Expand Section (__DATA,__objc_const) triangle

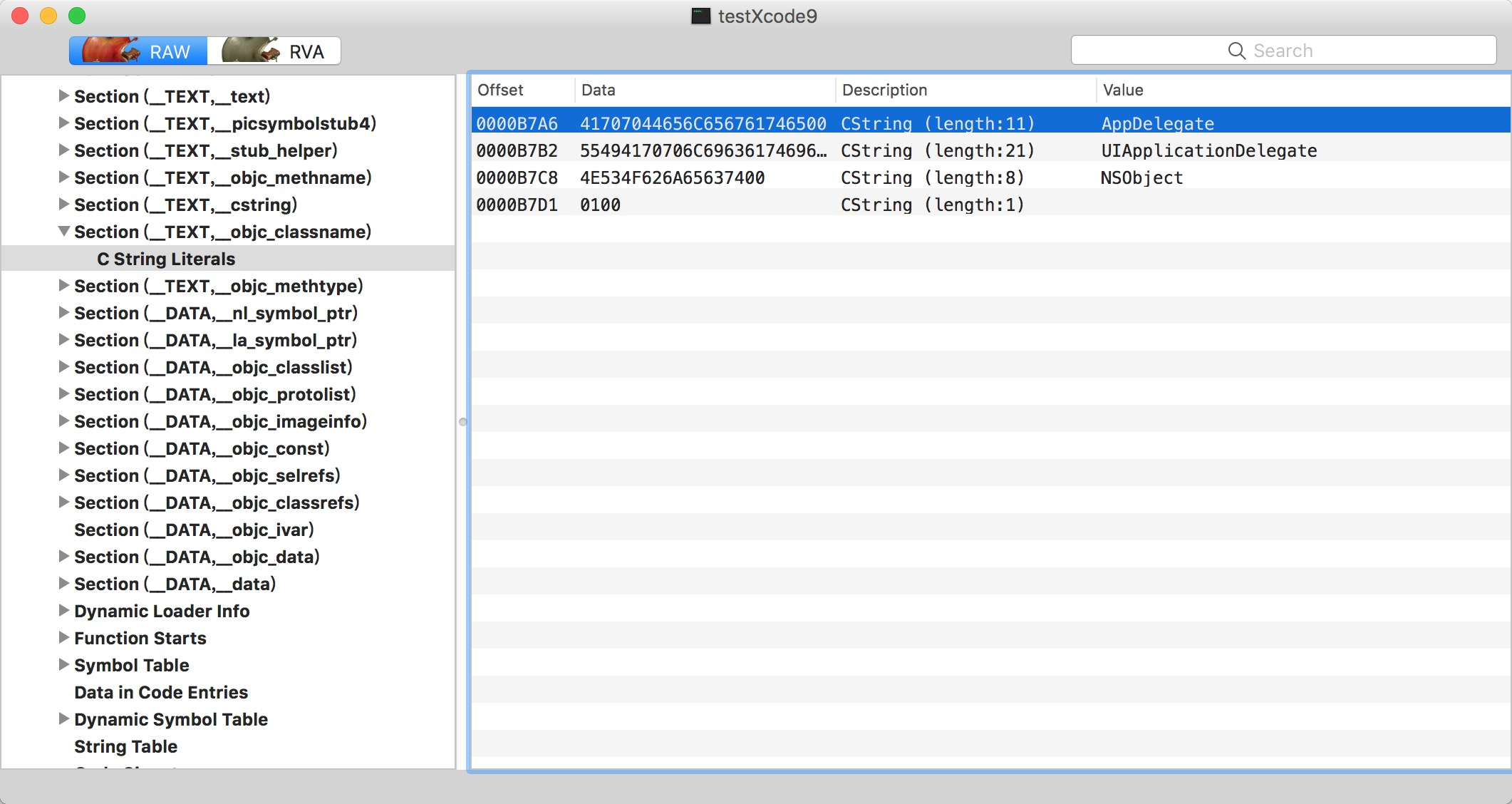point(63,448)
